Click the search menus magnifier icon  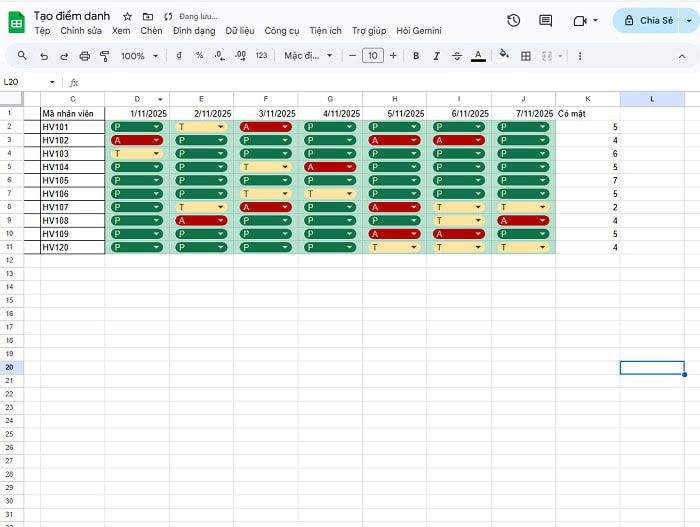click(x=22, y=56)
